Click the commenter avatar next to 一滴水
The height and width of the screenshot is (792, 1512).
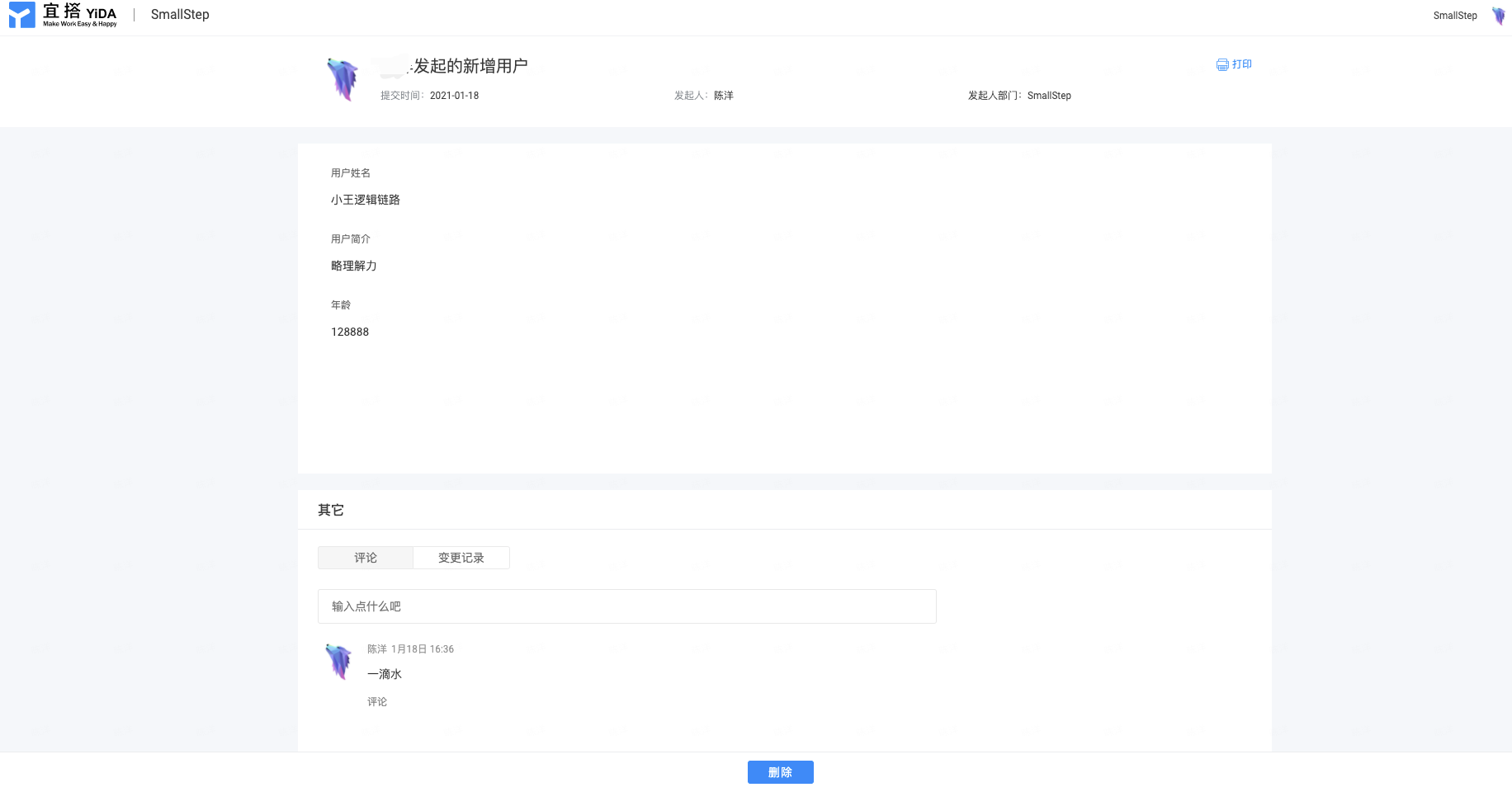click(338, 662)
